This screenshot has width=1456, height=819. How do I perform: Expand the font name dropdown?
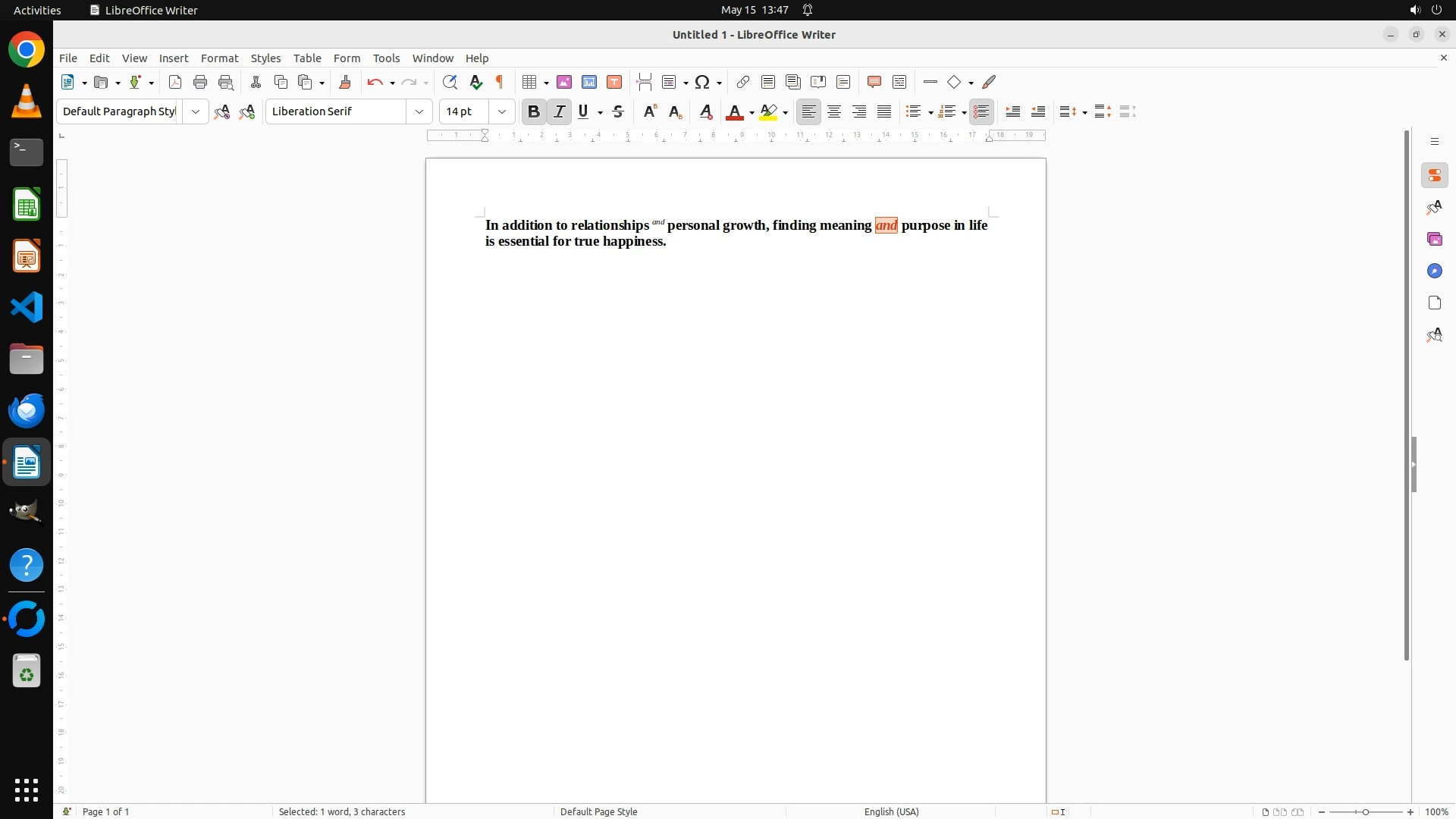pos(419,111)
